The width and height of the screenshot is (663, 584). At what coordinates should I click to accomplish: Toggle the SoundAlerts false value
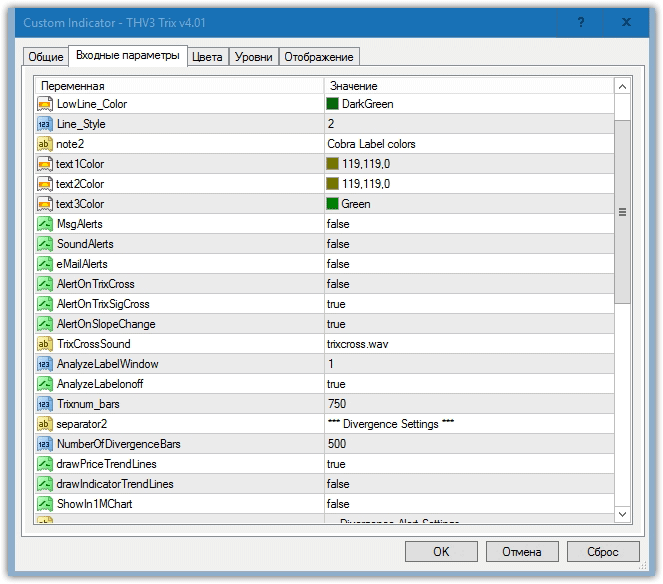(338, 244)
